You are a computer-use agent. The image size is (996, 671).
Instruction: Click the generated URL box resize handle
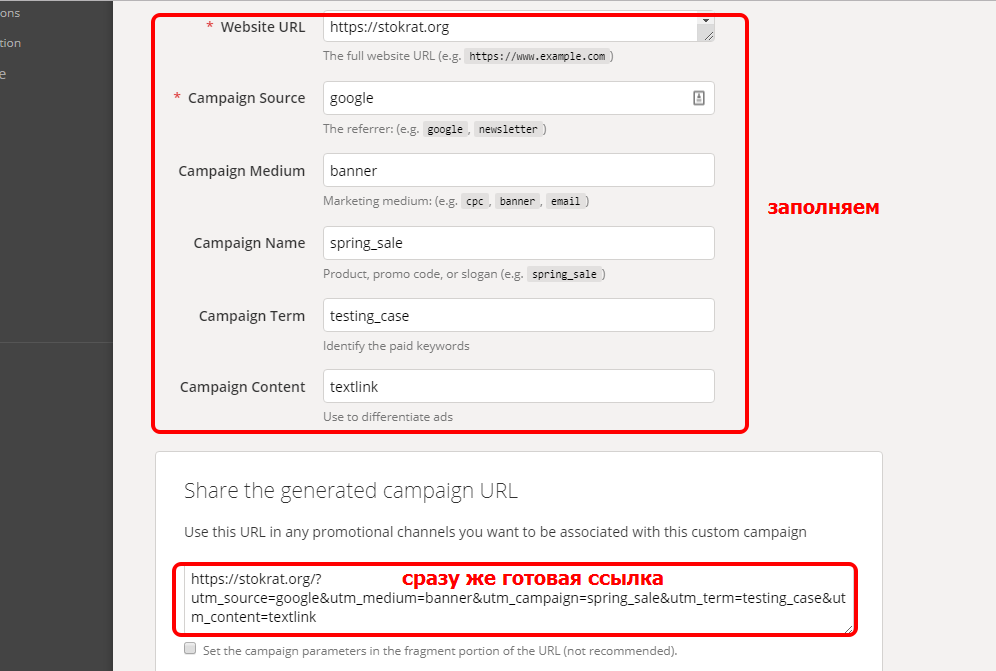coord(849,628)
